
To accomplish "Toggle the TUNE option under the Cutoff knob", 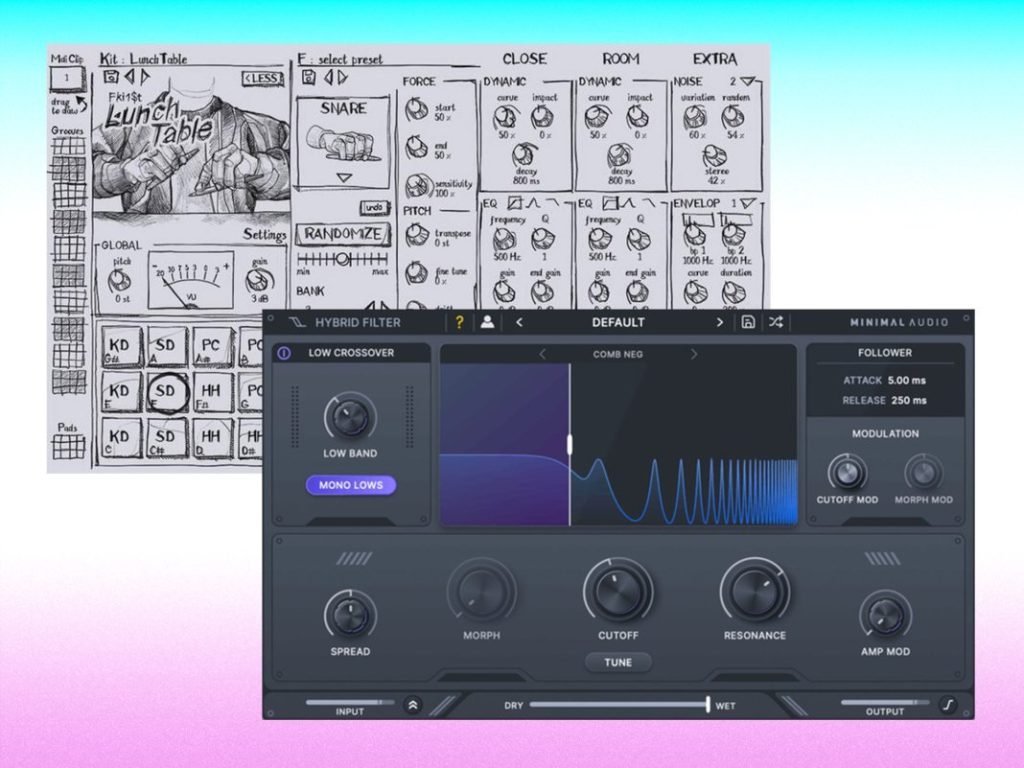I will click(619, 662).
